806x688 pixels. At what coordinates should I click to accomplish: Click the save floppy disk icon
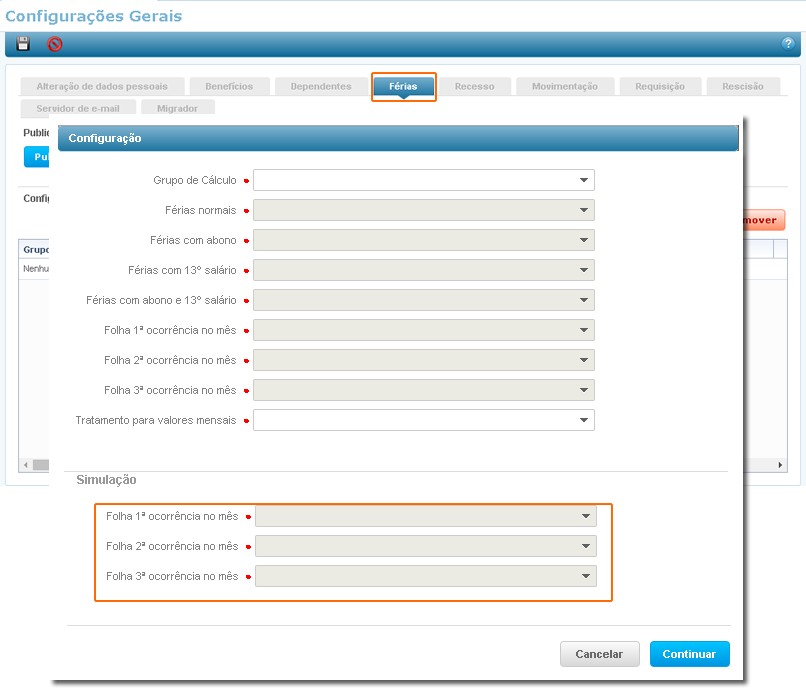(x=23, y=44)
